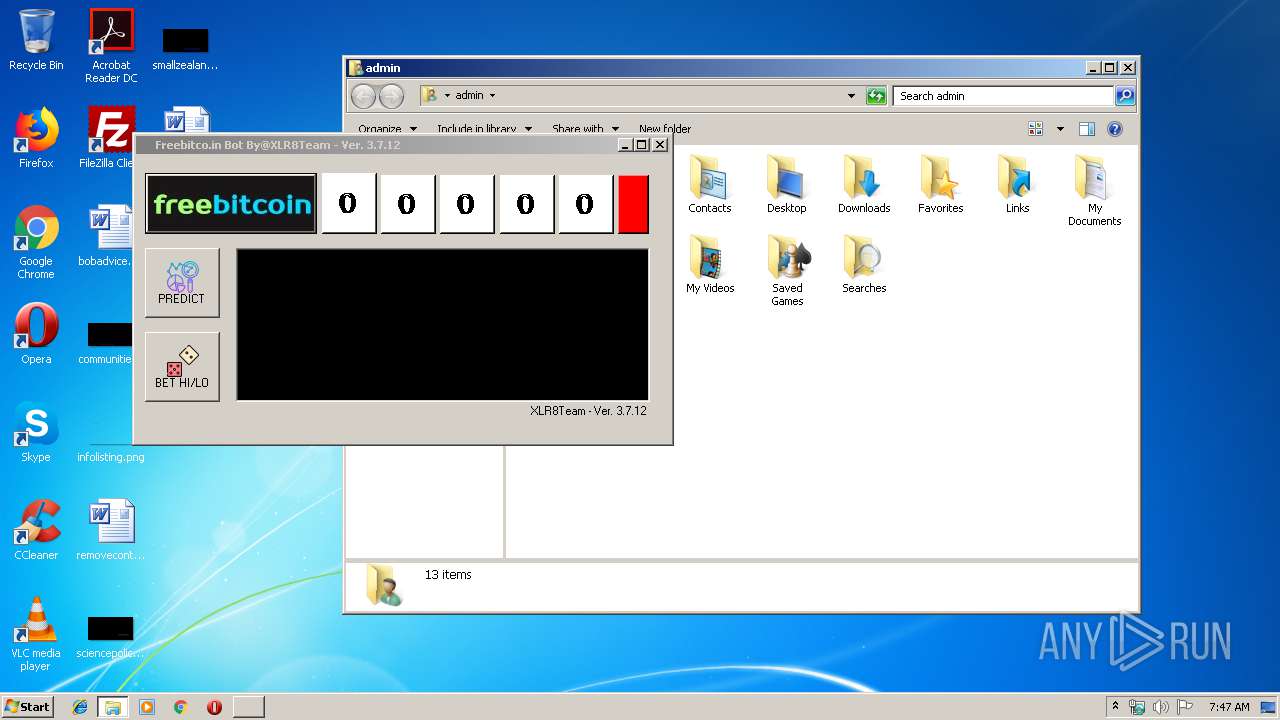1280x720 pixels.
Task: Open the Downloads folder in admin window
Action: [864, 185]
